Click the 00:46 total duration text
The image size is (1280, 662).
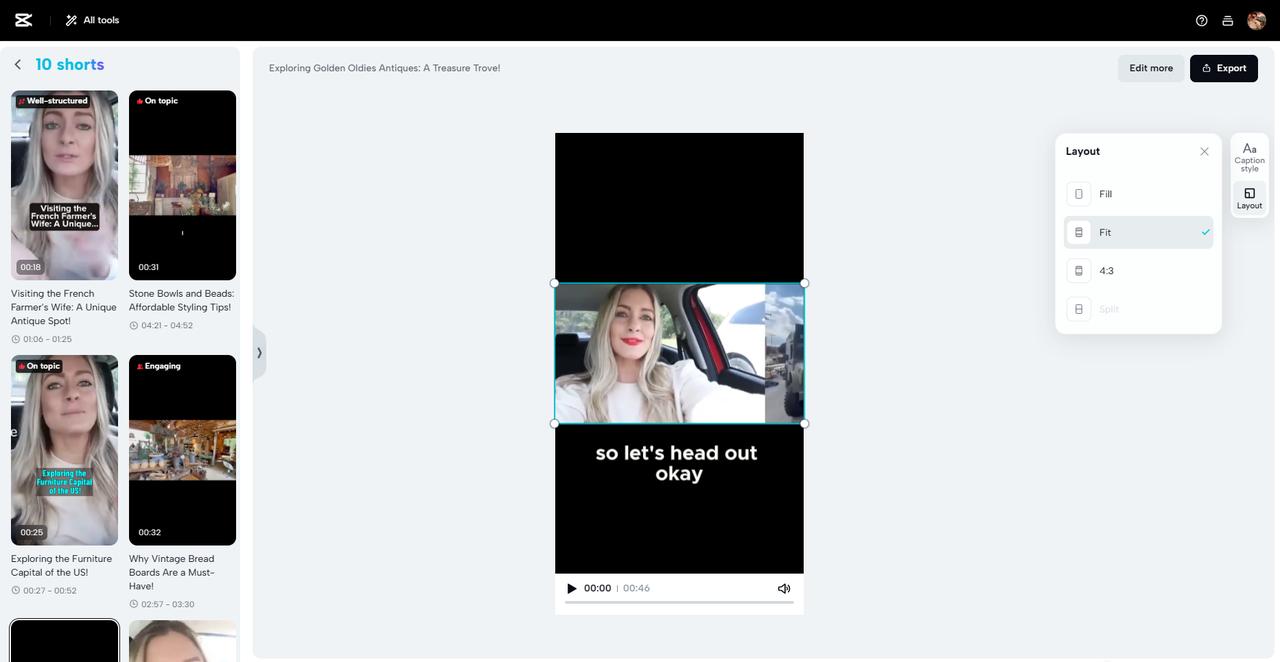636,588
